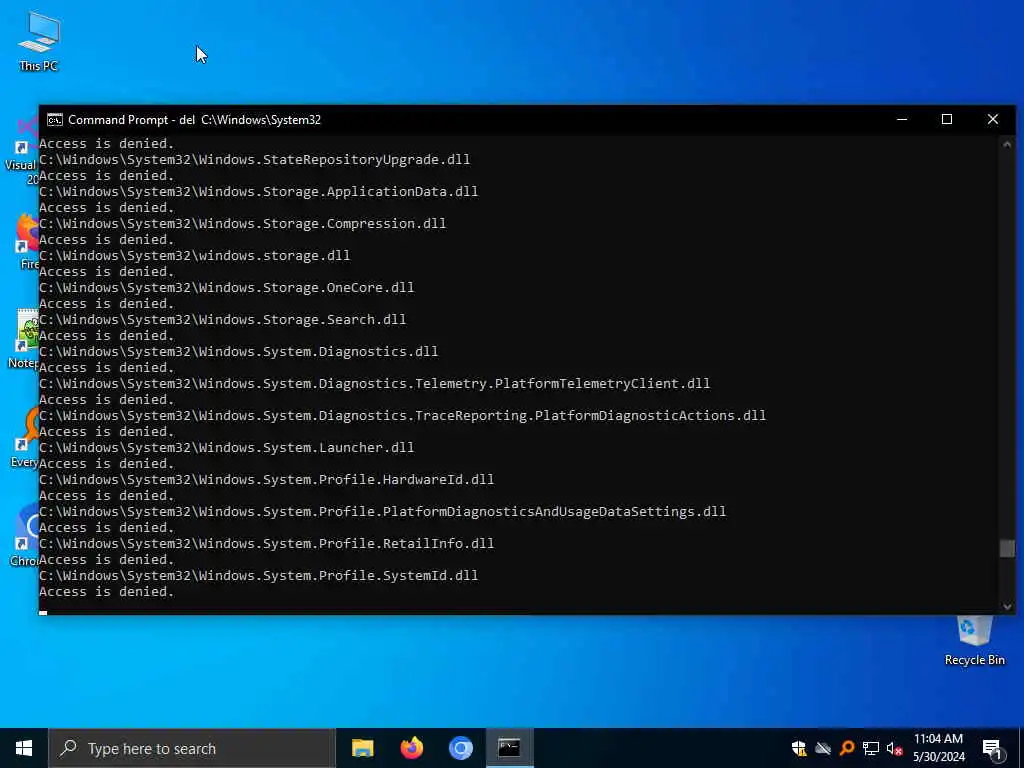Click the Windows.System.Profile.RetailInfo.dll line
The image size is (1024, 768).
tap(266, 543)
